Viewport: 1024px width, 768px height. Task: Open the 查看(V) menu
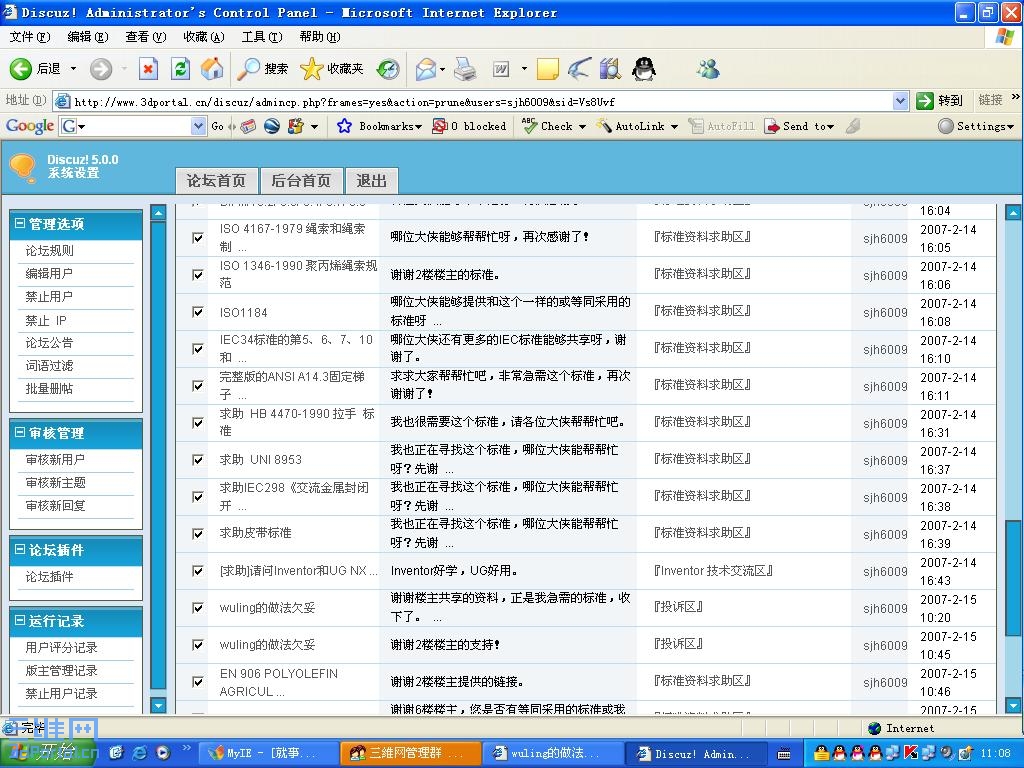(146, 37)
